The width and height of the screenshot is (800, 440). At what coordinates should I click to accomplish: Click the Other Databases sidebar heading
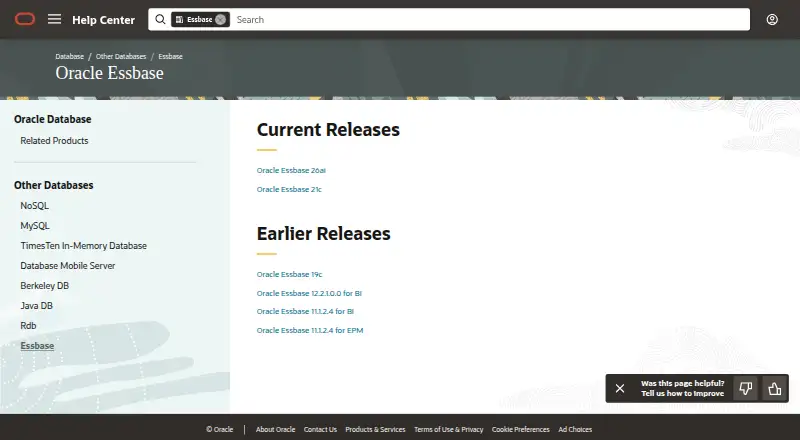pos(54,185)
